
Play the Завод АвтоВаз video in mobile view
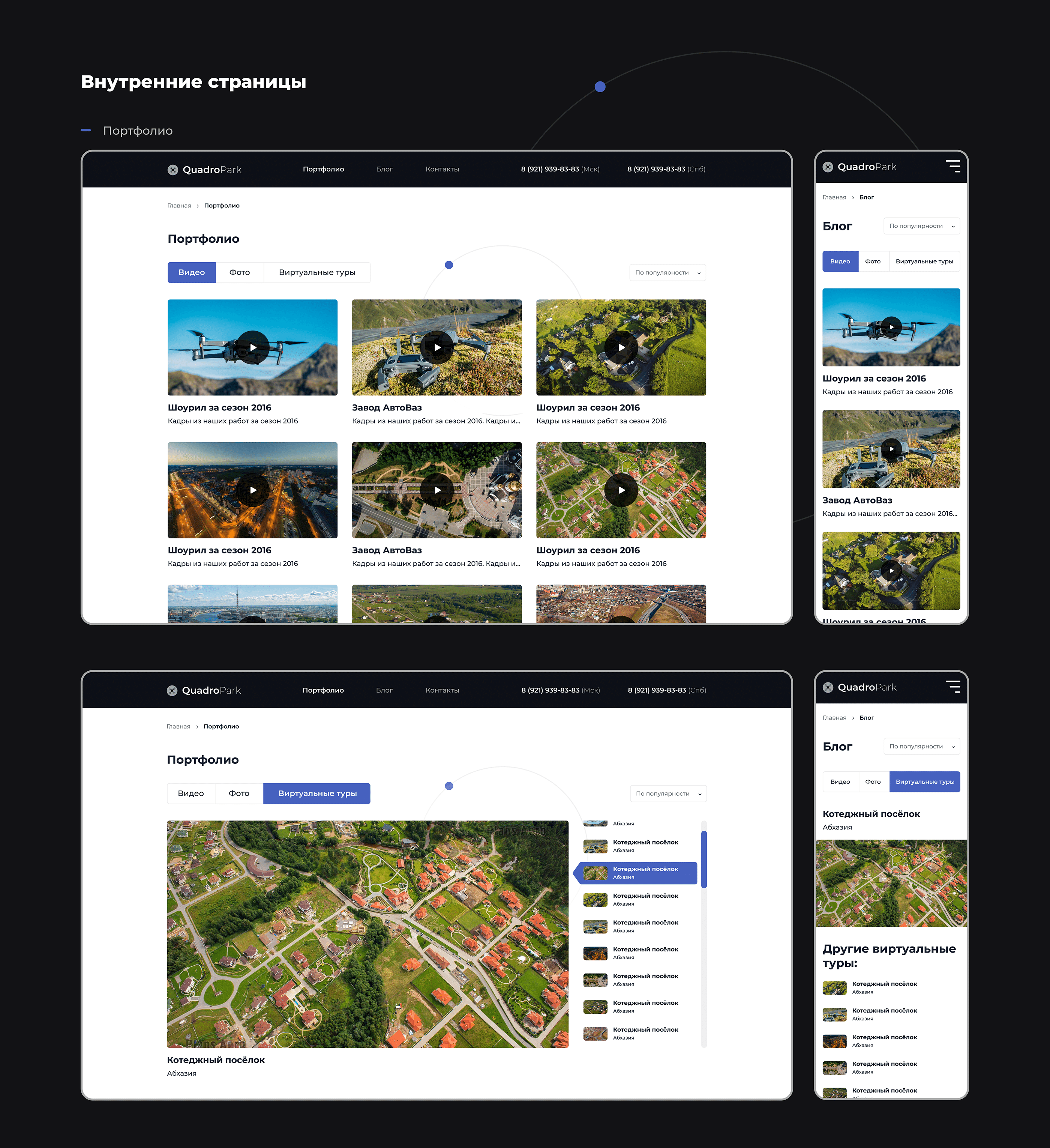pyautogui.click(x=891, y=449)
